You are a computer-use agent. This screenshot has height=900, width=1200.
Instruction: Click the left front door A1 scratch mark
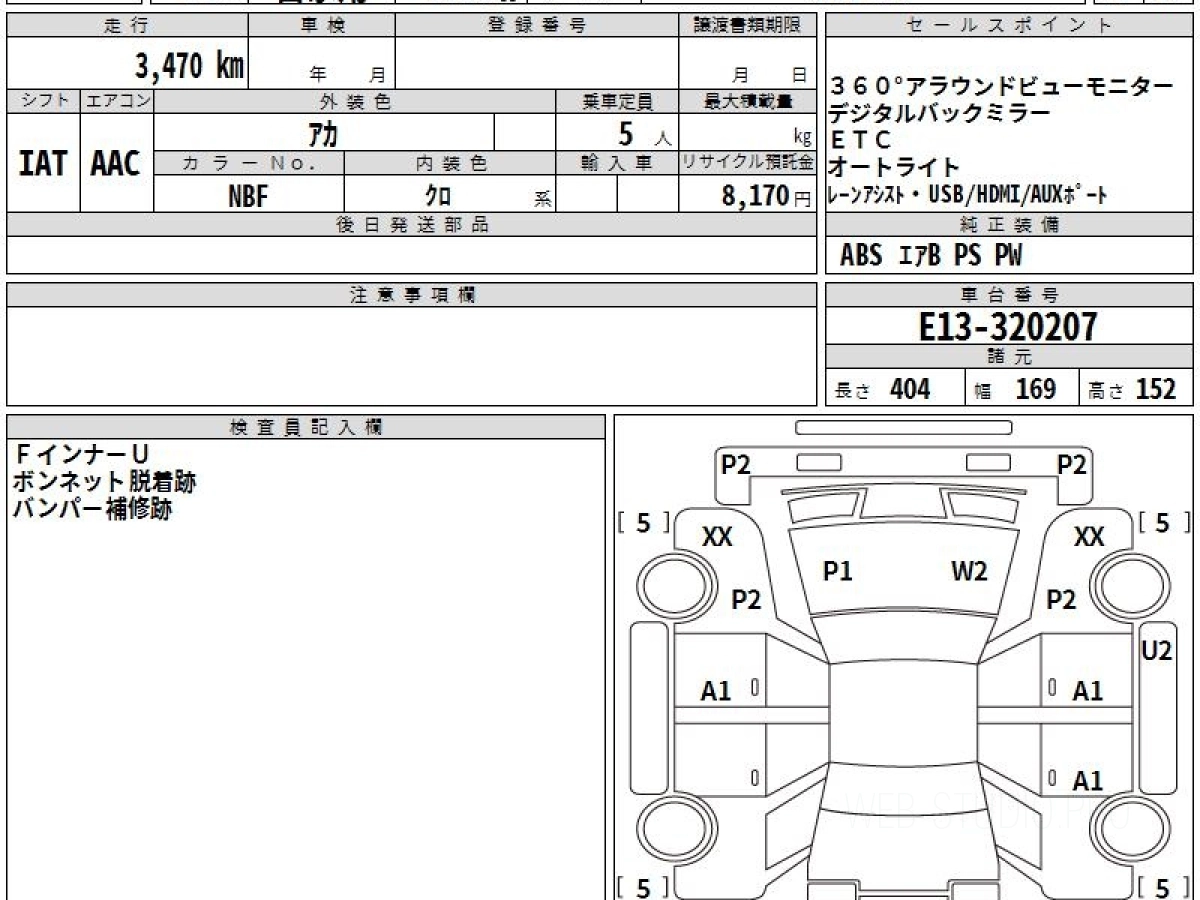click(716, 690)
